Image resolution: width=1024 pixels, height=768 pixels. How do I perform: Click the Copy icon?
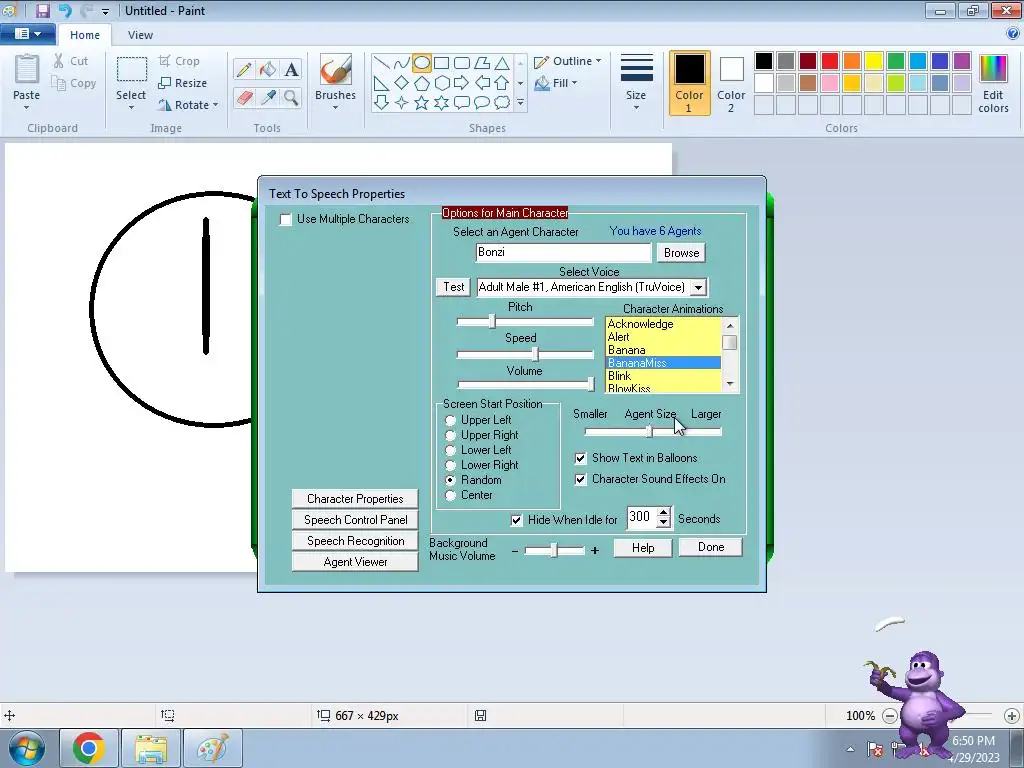(59, 83)
